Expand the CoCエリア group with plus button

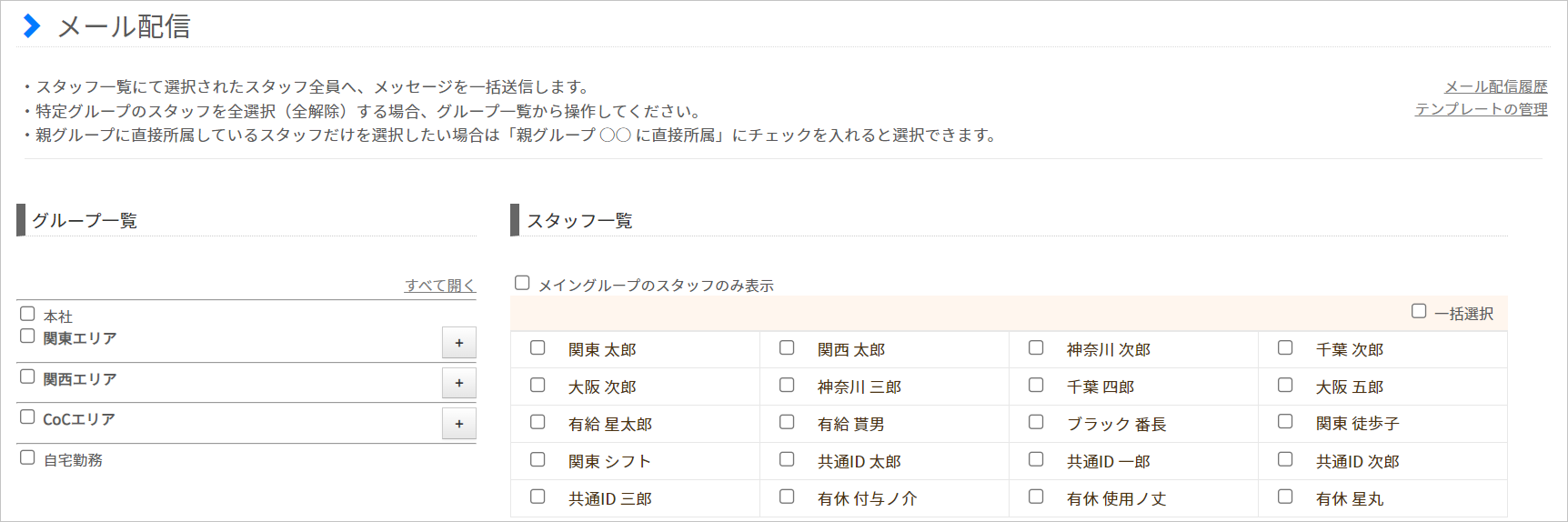click(x=459, y=424)
